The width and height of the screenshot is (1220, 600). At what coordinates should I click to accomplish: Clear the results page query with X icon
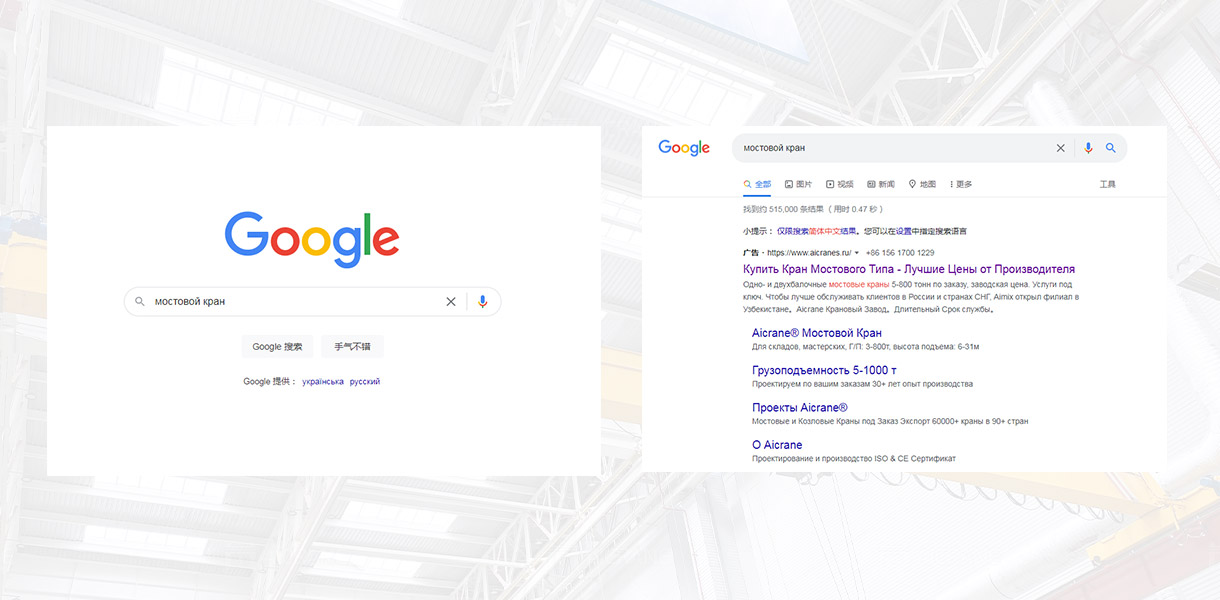(1061, 148)
